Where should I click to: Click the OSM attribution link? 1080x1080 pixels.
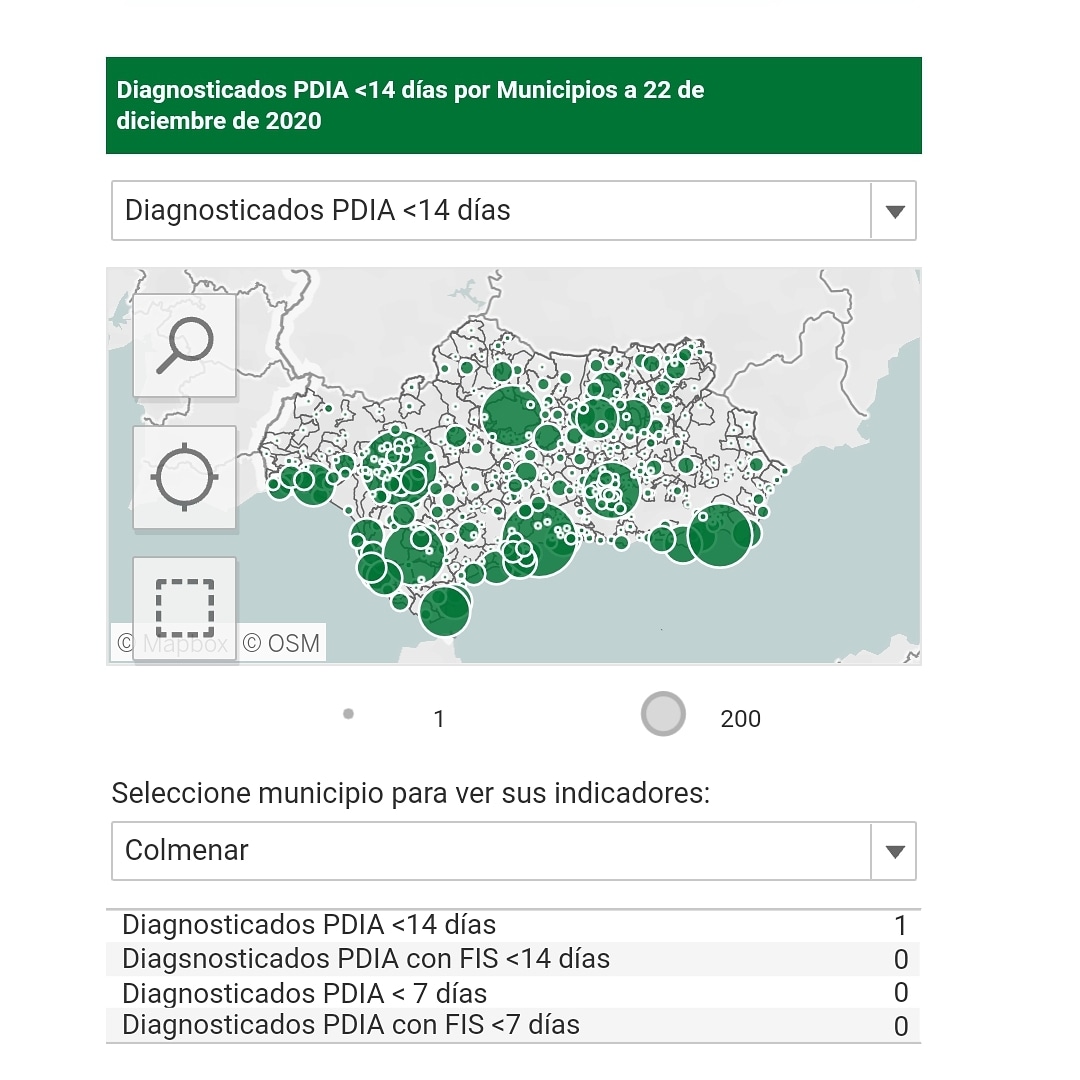(x=281, y=643)
